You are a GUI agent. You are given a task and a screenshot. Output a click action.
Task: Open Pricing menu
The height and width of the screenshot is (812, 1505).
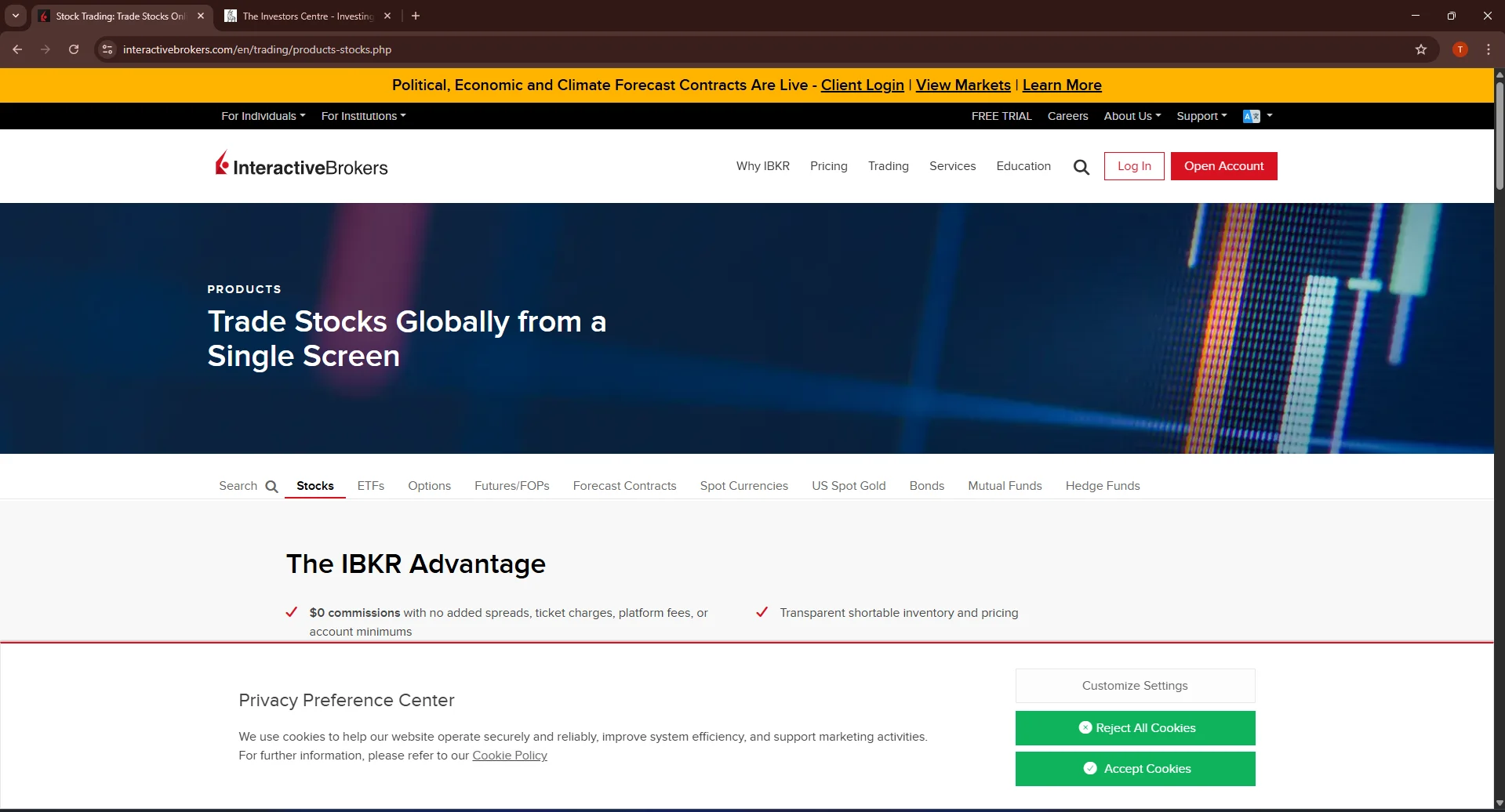point(829,166)
